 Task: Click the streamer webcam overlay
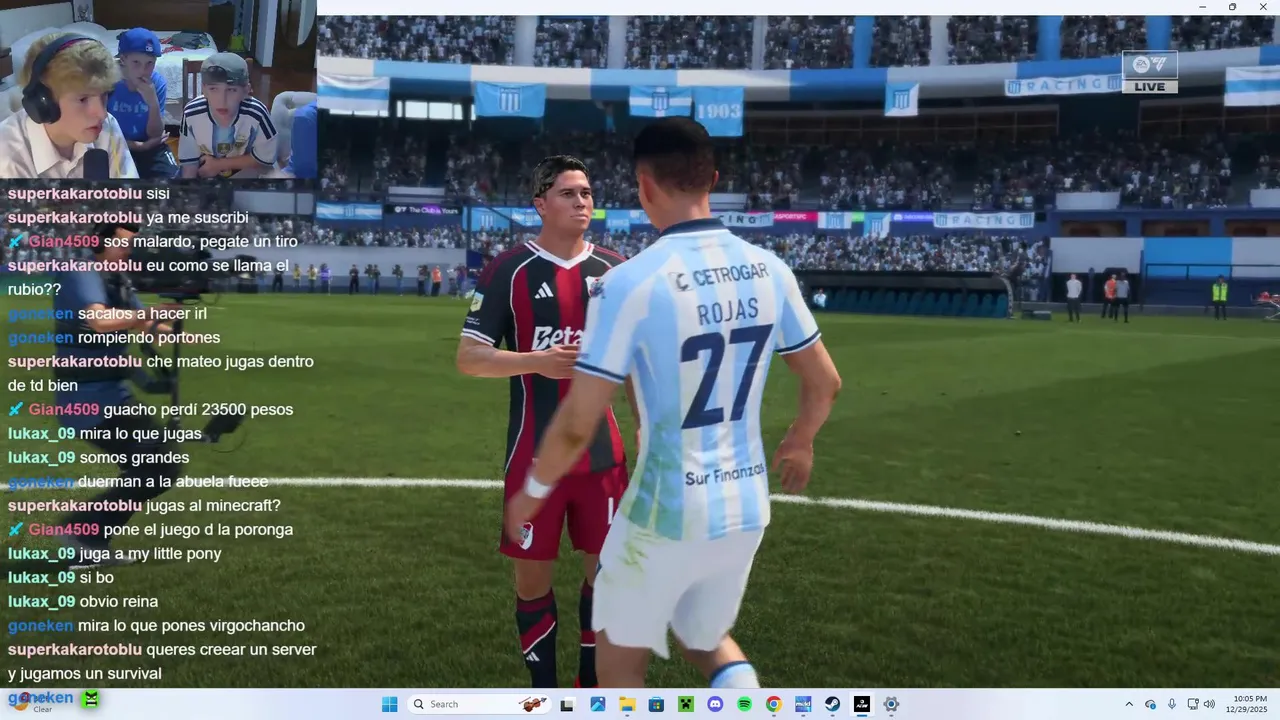pos(158,89)
